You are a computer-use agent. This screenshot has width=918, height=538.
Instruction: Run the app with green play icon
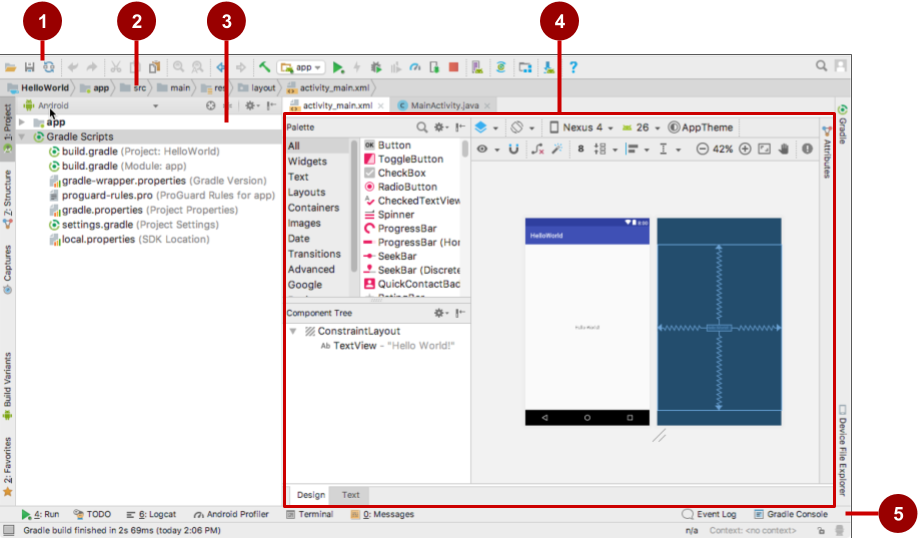click(x=338, y=67)
